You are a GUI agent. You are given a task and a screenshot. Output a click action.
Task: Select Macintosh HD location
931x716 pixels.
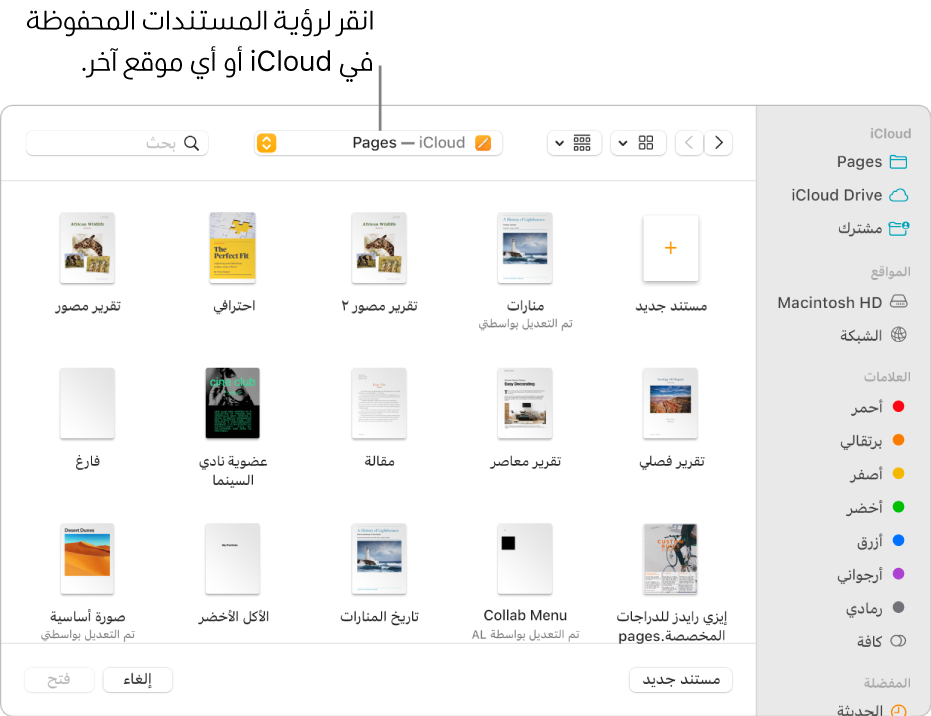click(x=843, y=302)
